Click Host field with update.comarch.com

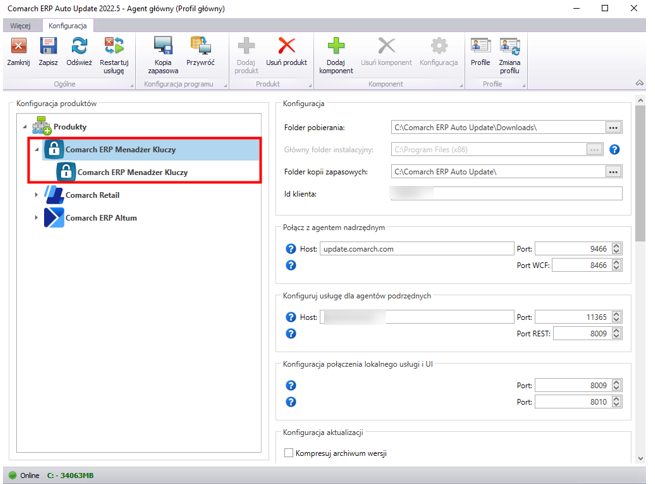[417, 249]
